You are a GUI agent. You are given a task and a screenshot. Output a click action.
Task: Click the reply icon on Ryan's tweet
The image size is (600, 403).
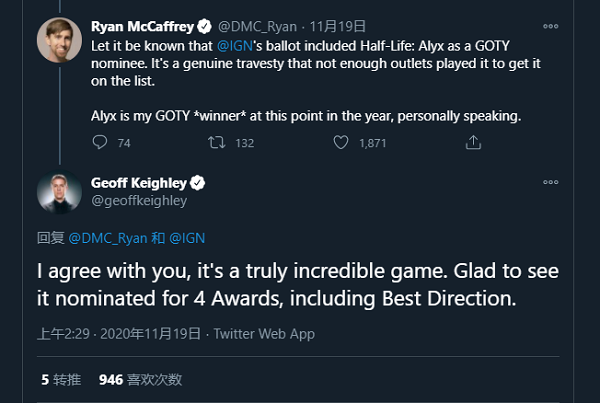tap(99, 143)
